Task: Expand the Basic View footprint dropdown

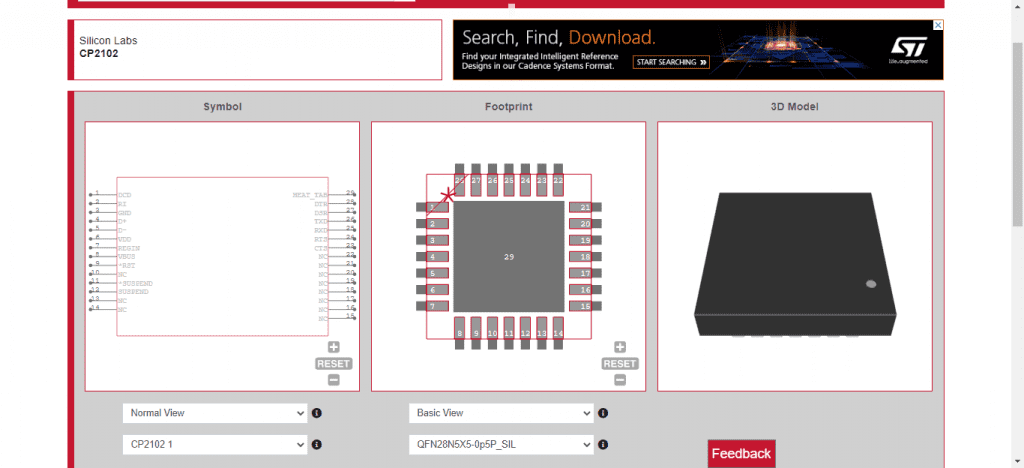Action: 500,413
